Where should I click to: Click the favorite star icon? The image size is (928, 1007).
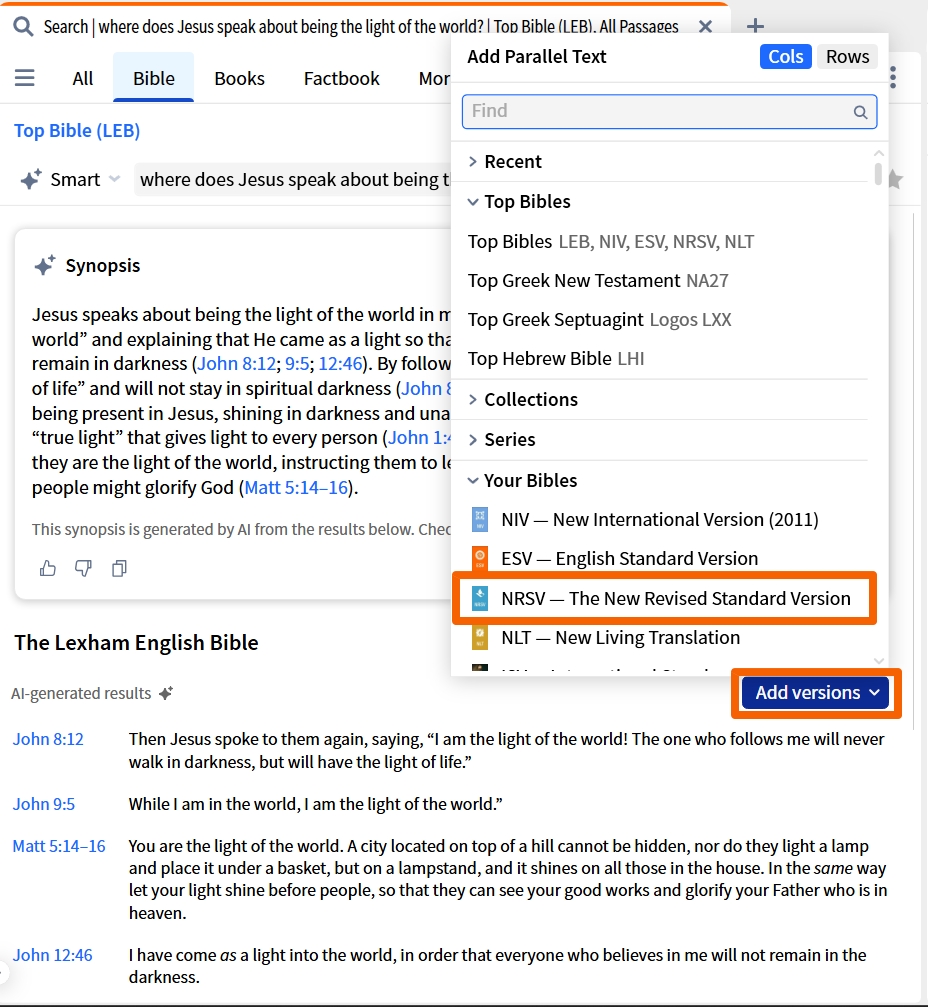click(x=895, y=179)
